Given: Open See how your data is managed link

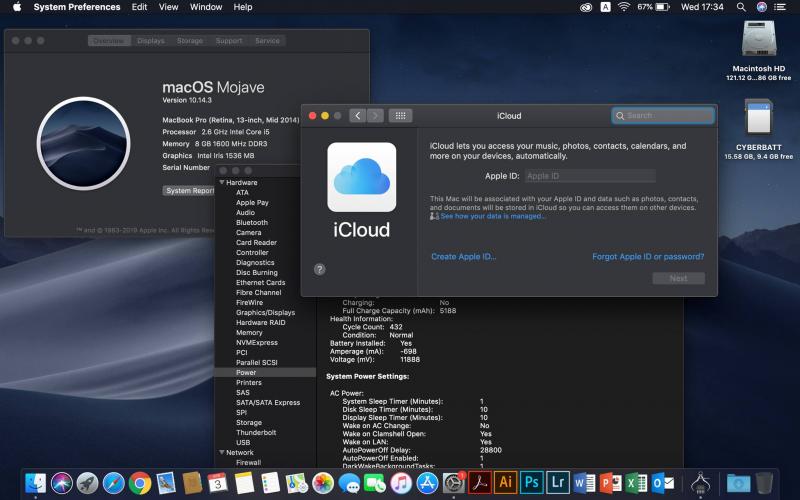Looking at the screenshot, I should click(493, 216).
